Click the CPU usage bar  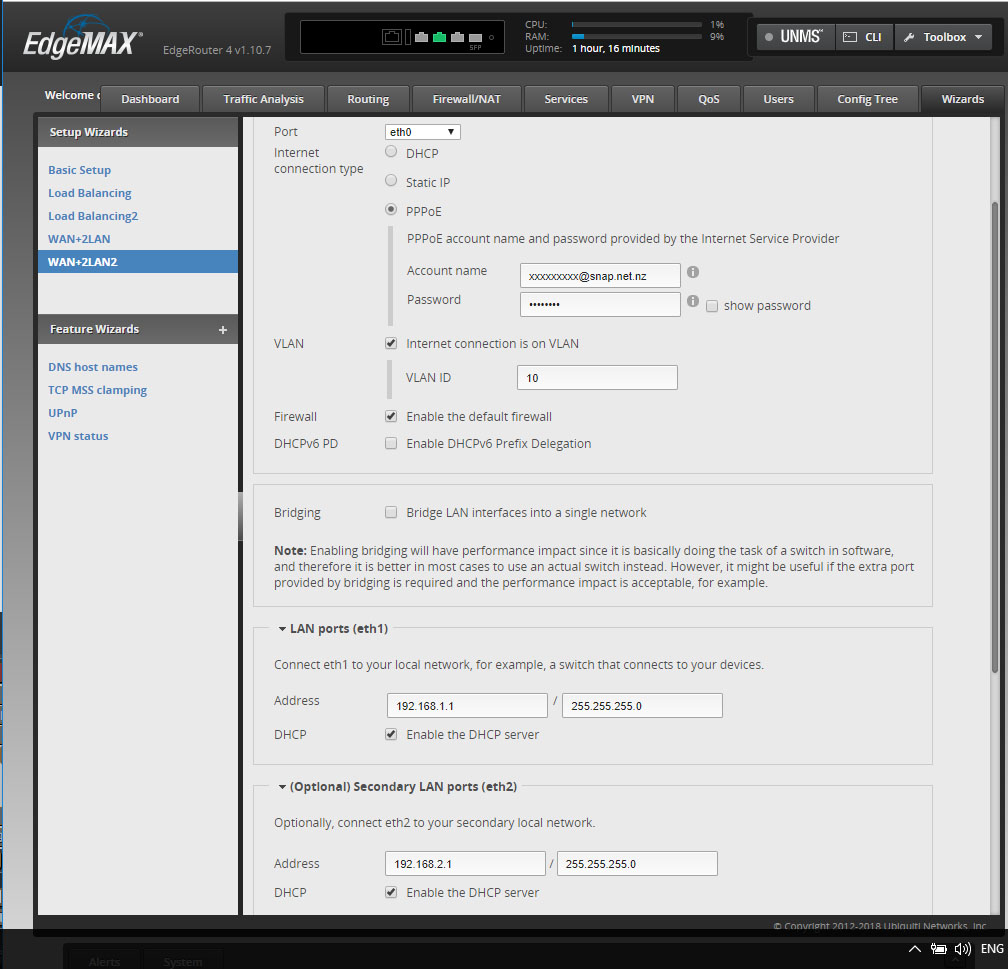636,24
